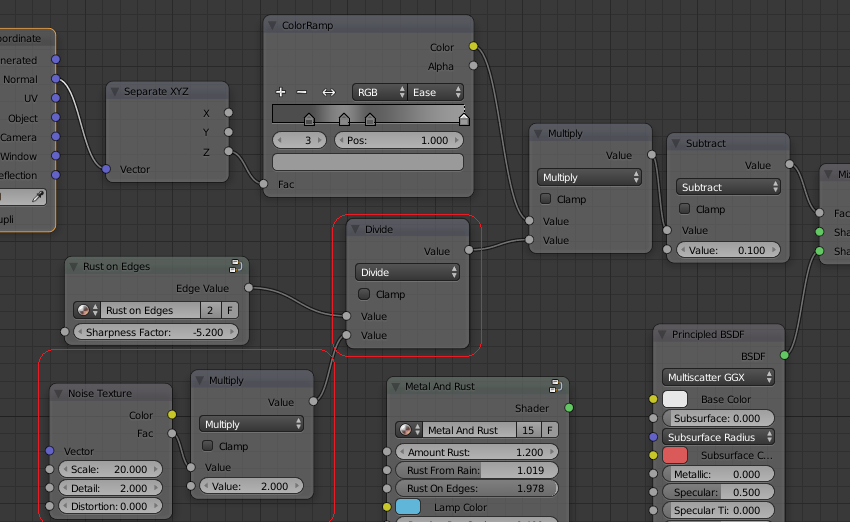
Task: Open the upper Multiply operation dropdown
Action: pos(589,177)
